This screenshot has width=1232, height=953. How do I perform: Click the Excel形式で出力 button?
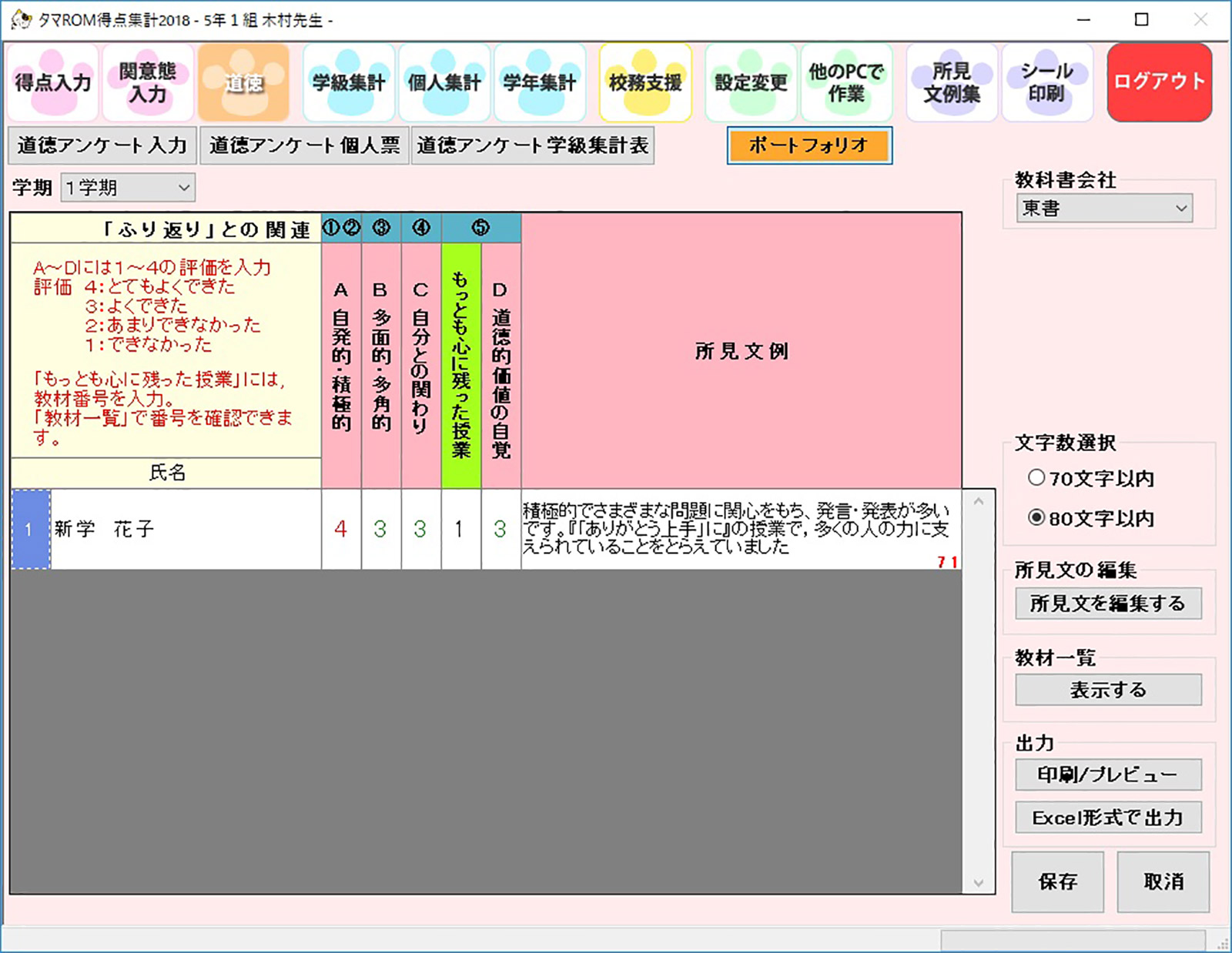coord(1108,818)
